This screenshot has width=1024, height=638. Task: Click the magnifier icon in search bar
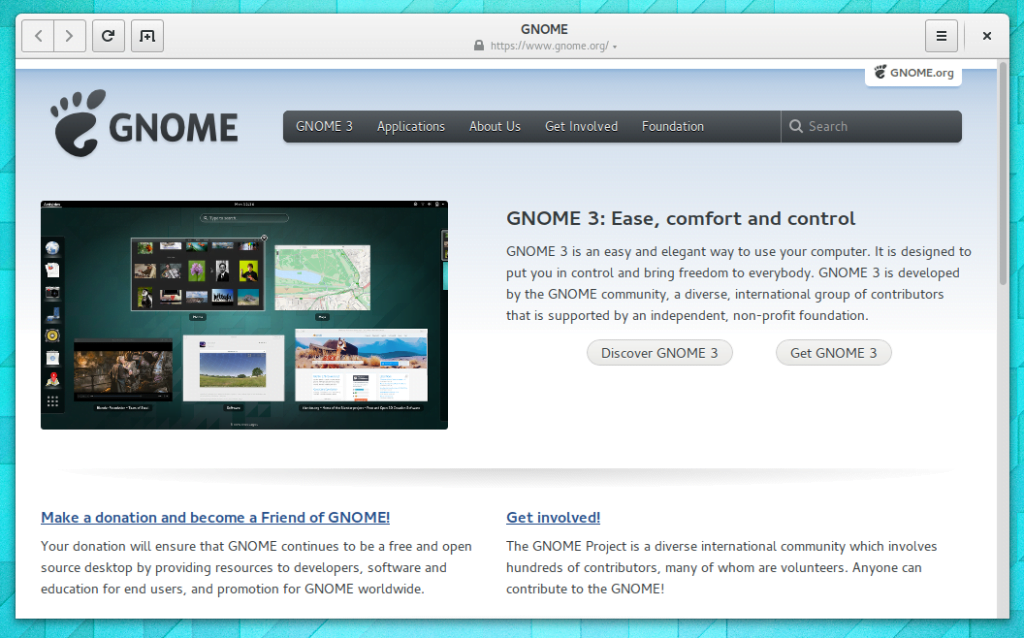click(795, 126)
